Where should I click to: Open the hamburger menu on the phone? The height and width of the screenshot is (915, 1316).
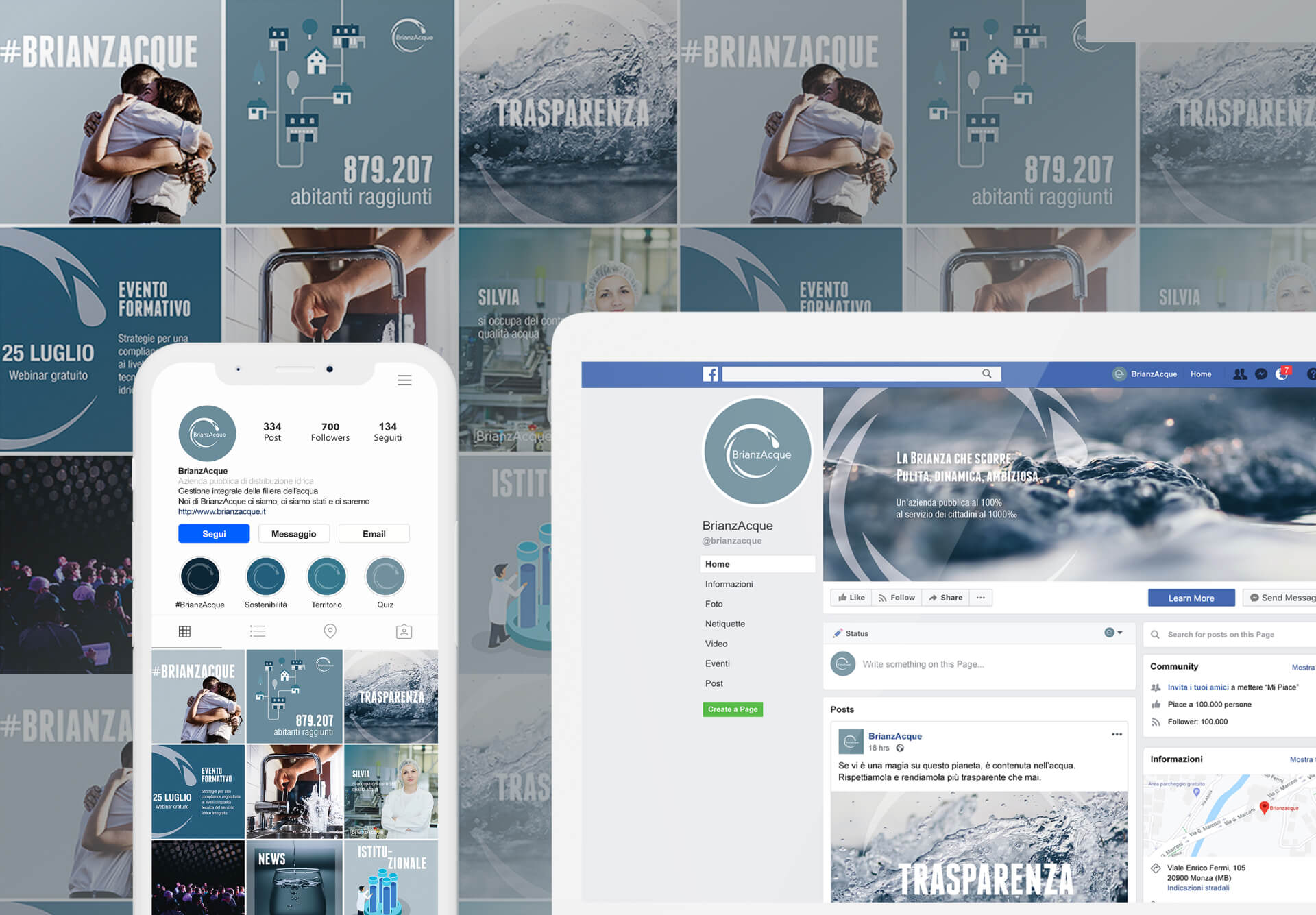[404, 380]
